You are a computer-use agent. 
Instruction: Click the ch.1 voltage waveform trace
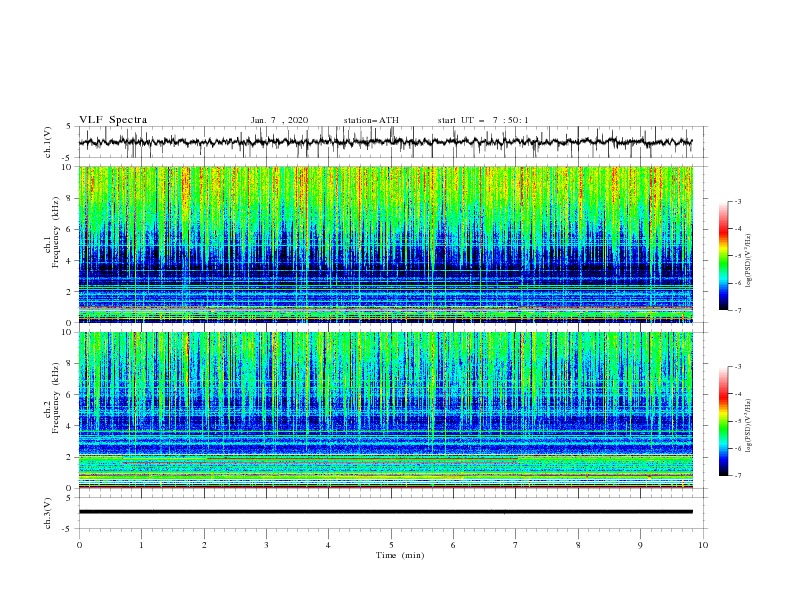click(385, 142)
